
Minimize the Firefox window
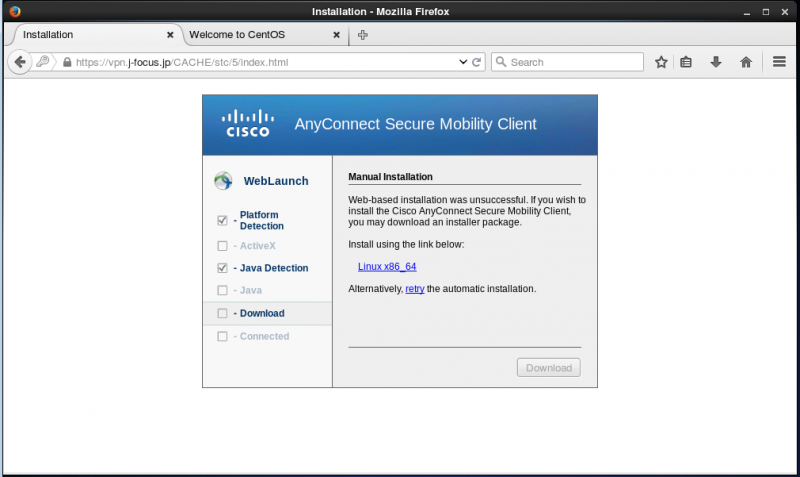pos(746,12)
